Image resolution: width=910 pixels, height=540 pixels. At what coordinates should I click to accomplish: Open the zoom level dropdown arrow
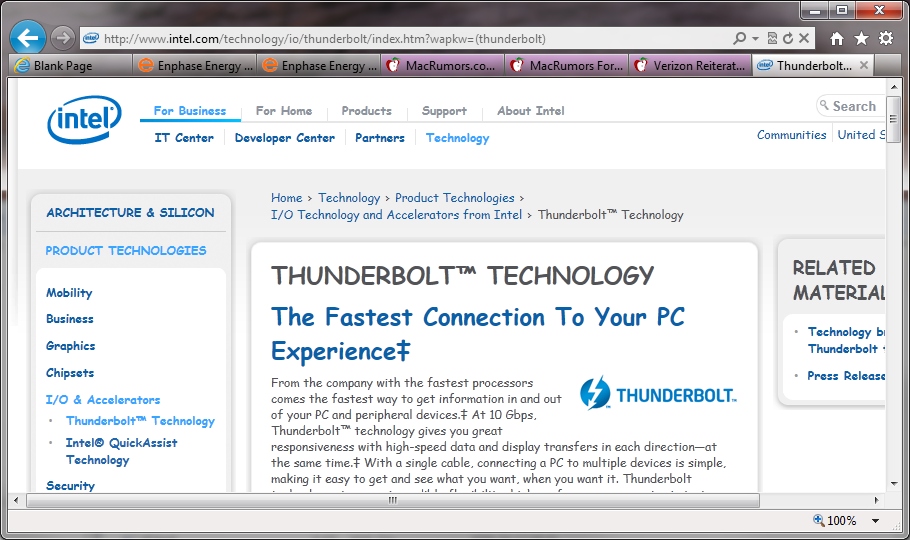(875, 521)
